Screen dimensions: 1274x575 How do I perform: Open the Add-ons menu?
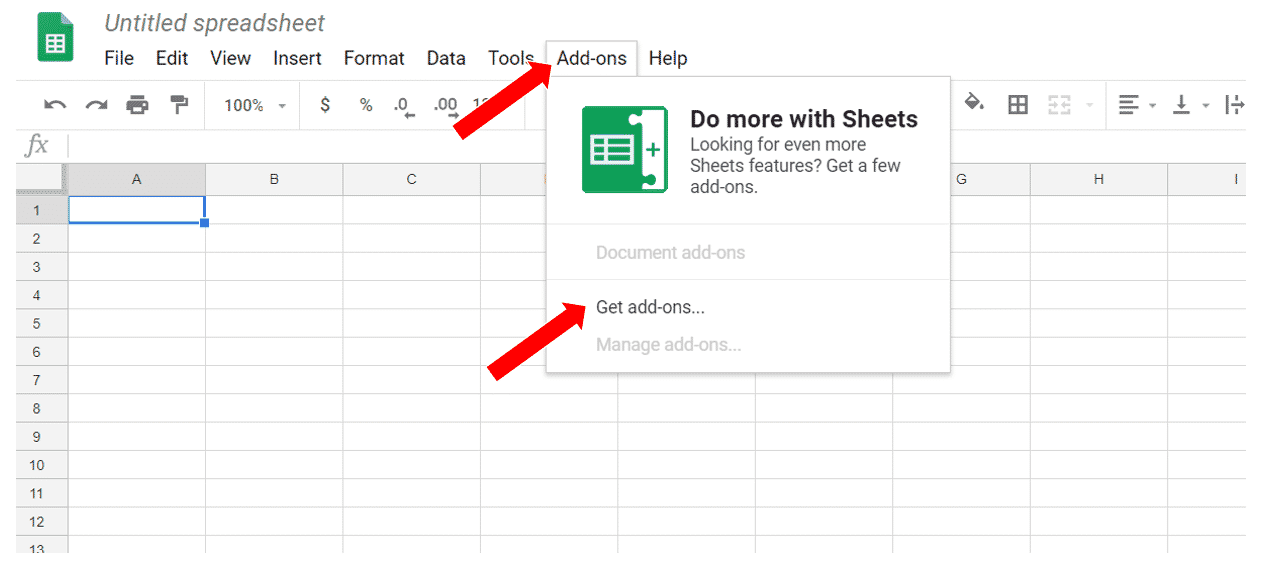[x=592, y=58]
